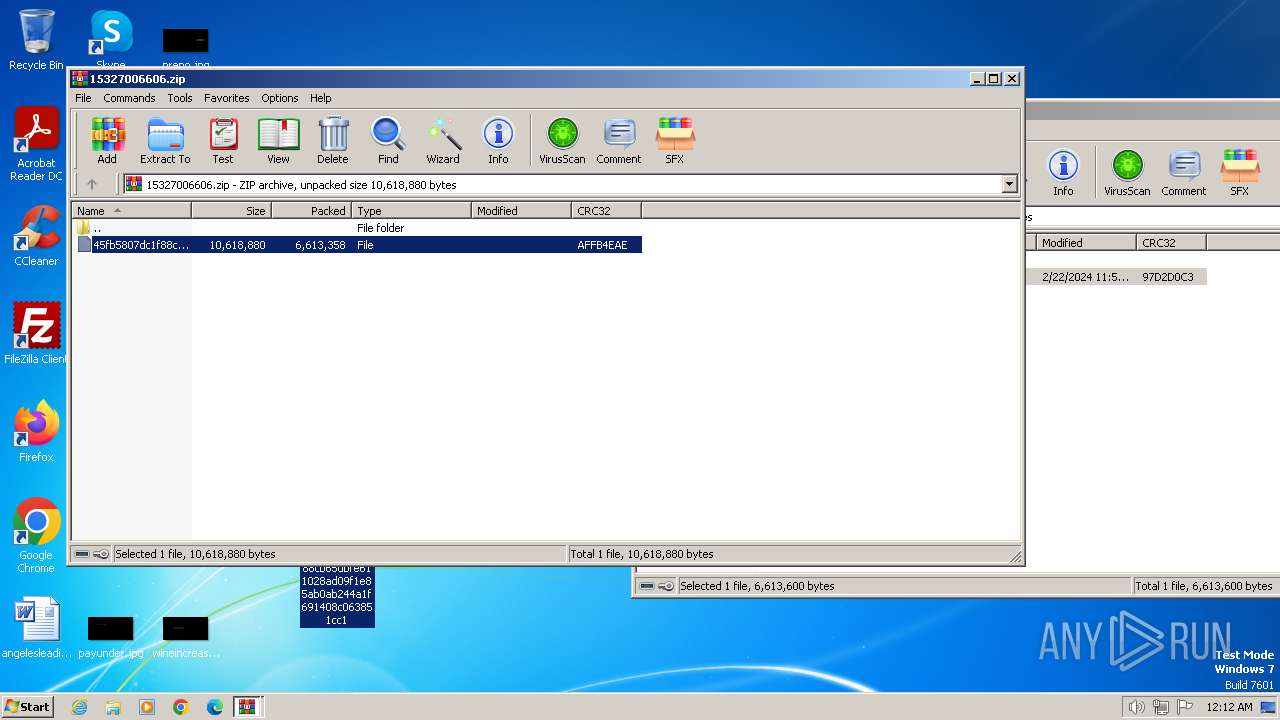Screen dimensions: 1280x720
Task: Open Windows Explorer folder from taskbar
Action: (113, 707)
